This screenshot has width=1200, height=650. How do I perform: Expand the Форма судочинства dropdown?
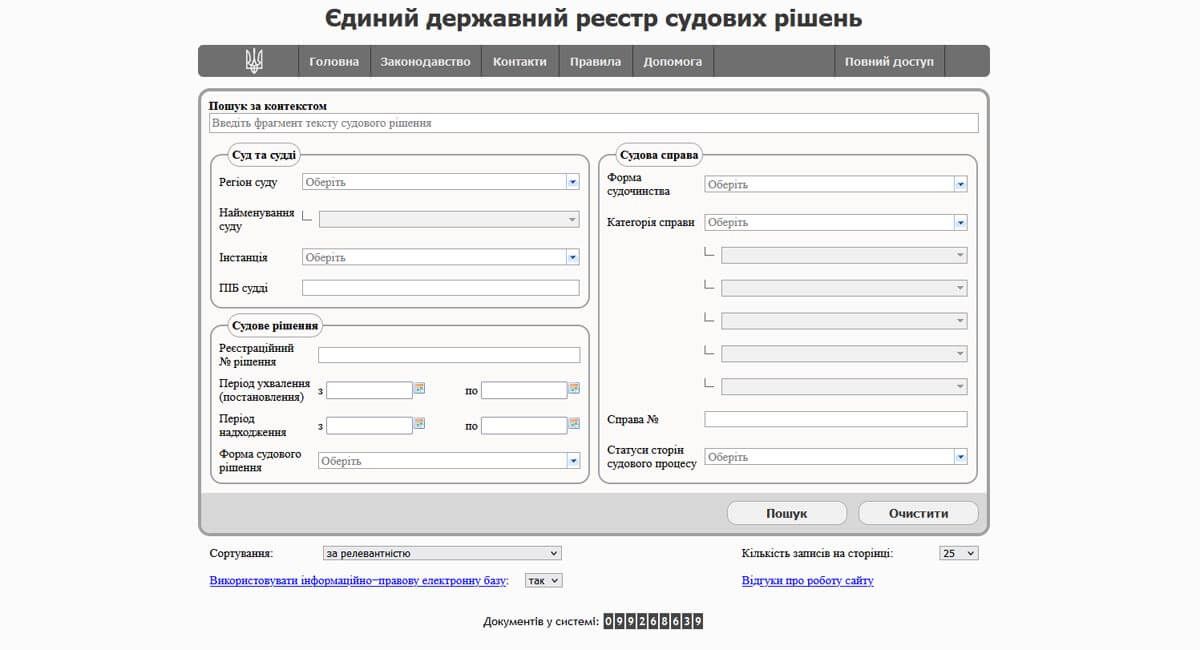point(960,184)
